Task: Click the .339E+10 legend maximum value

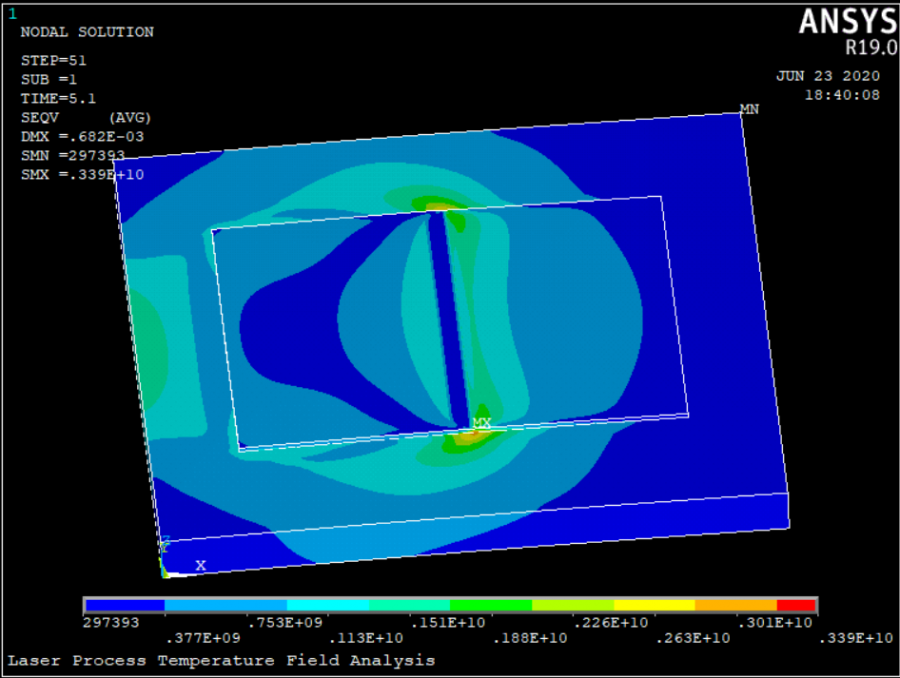Action: (857, 638)
